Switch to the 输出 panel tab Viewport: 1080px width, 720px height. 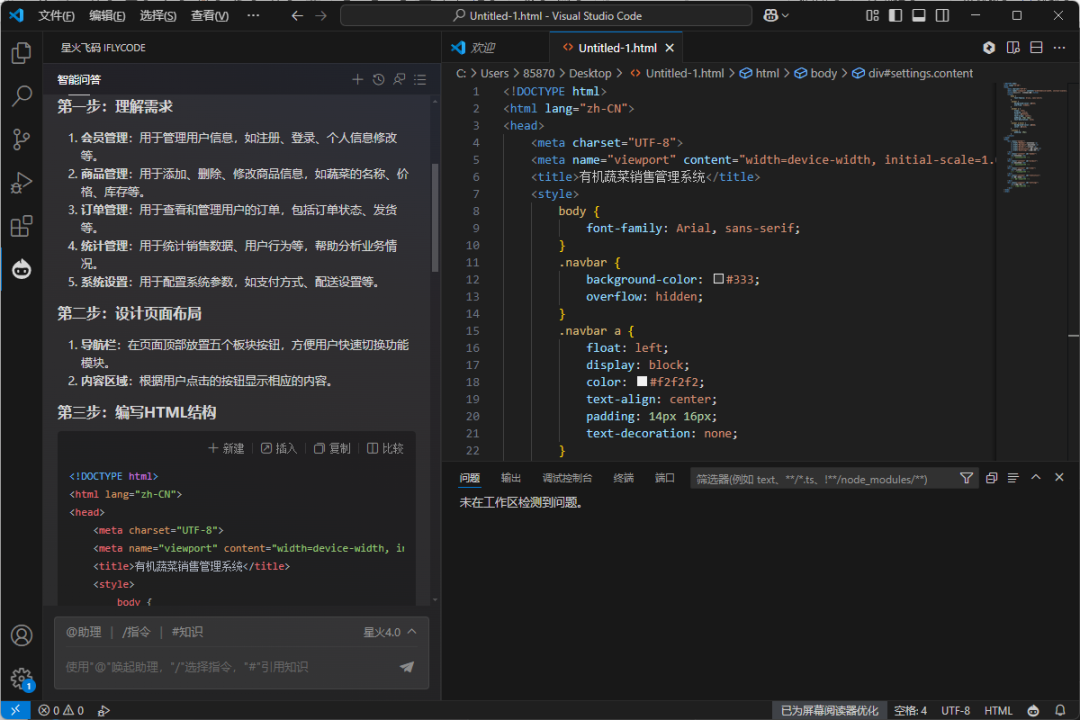511,478
